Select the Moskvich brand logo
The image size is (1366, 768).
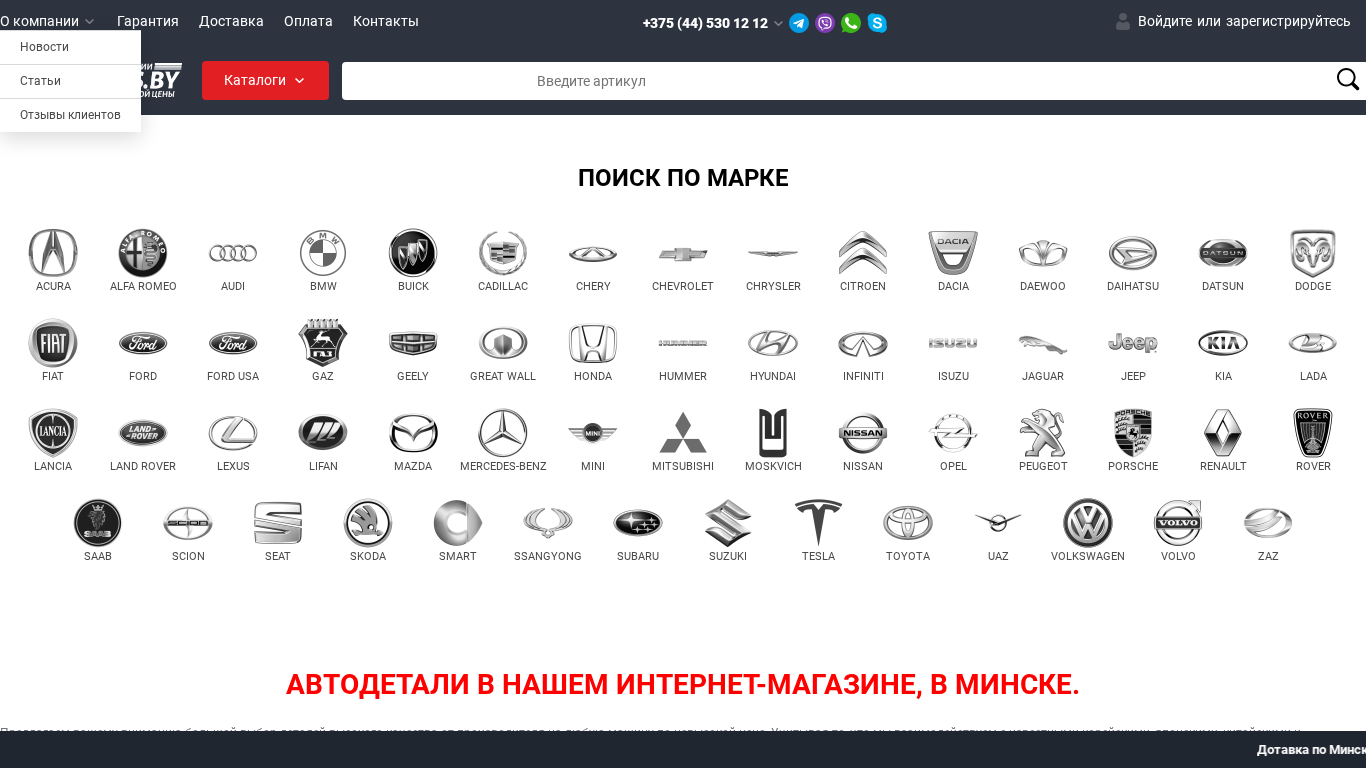point(773,433)
